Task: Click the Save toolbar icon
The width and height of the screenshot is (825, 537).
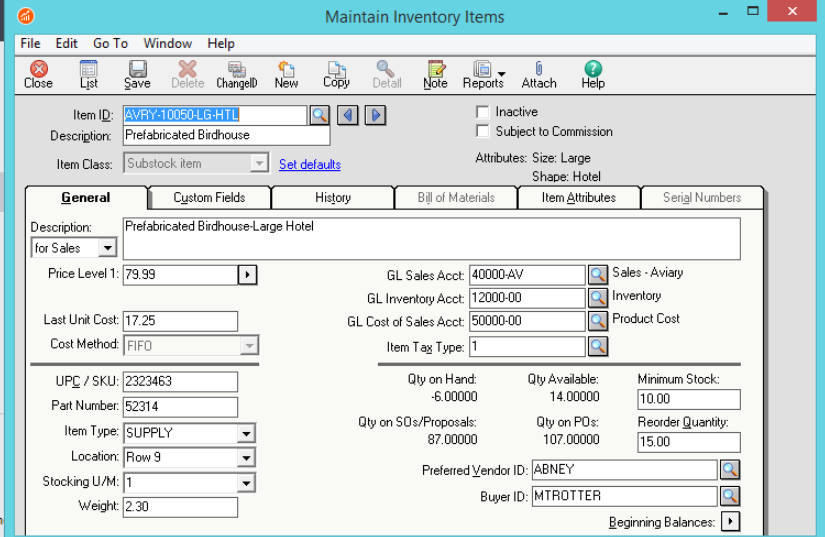Action: click(x=137, y=74)
